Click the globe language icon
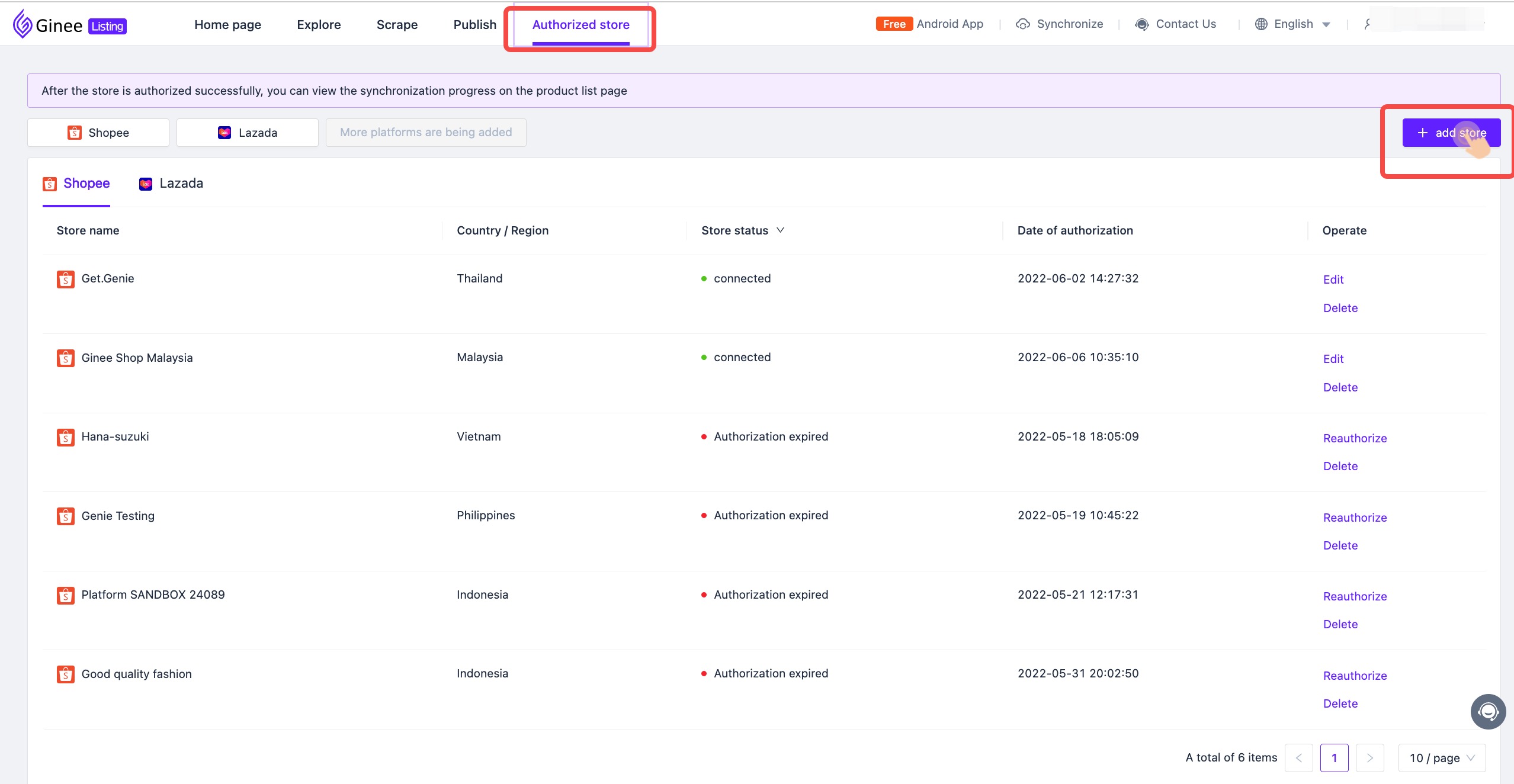The width and height of the screenshot is (1514, 784). (x=1261, y=24)
